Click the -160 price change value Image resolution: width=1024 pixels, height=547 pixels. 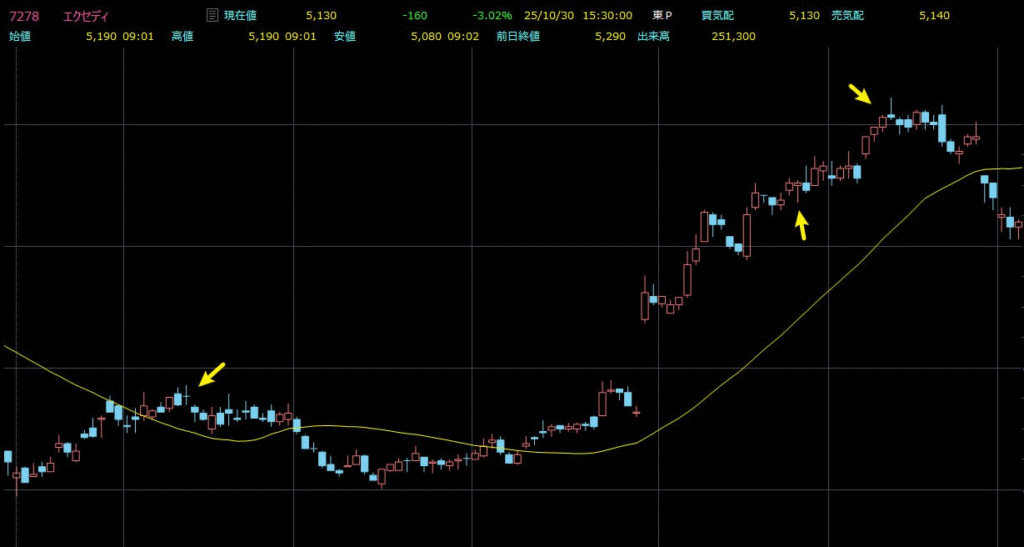tap(414, 15)
